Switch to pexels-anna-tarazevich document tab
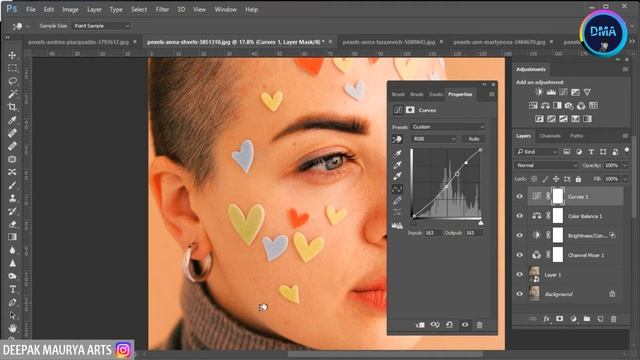This screenshot has width=640, height=360. pyautogui.click(x=389, y=42)
